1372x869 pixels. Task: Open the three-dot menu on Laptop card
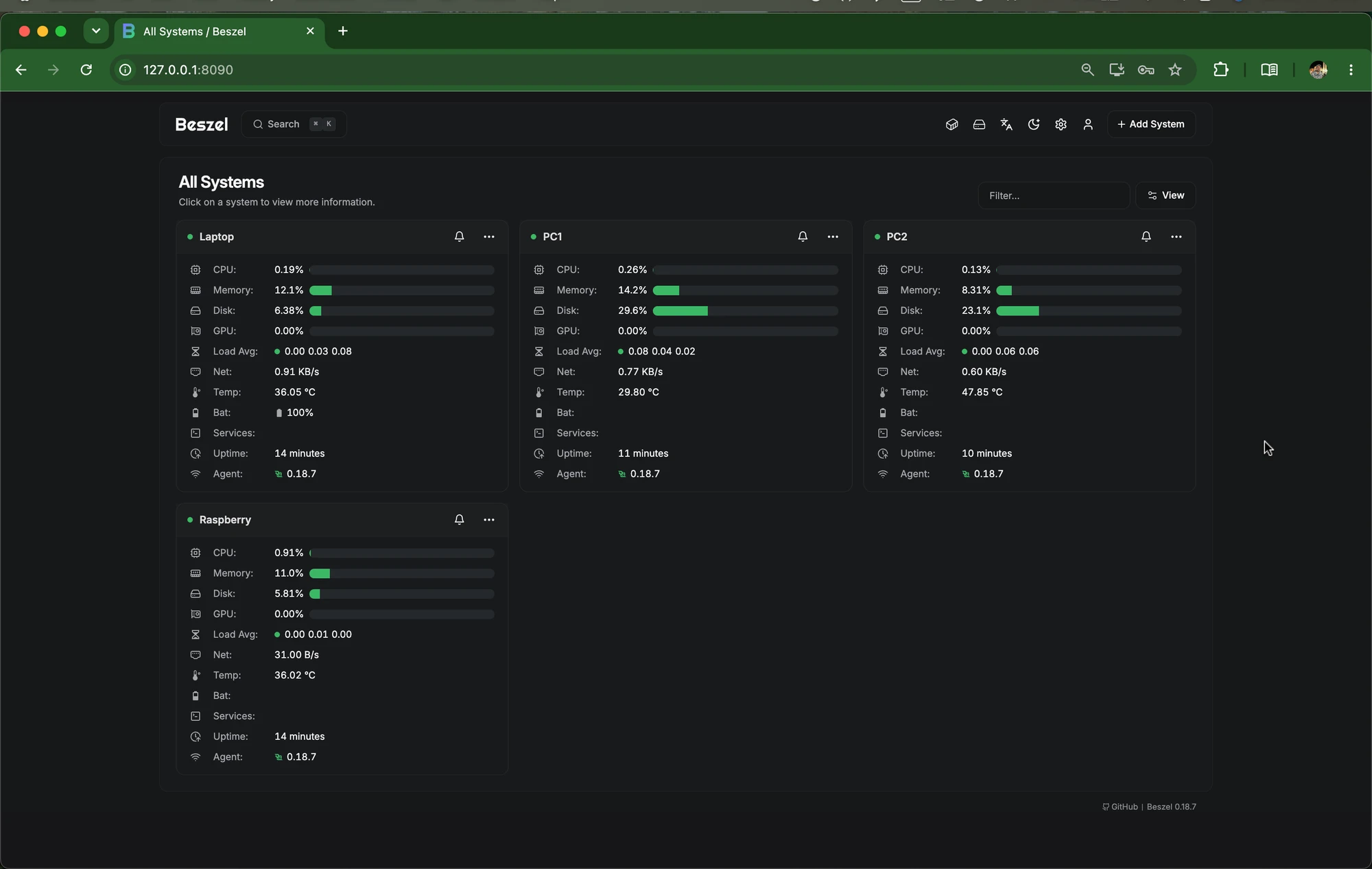pos(489,237)
